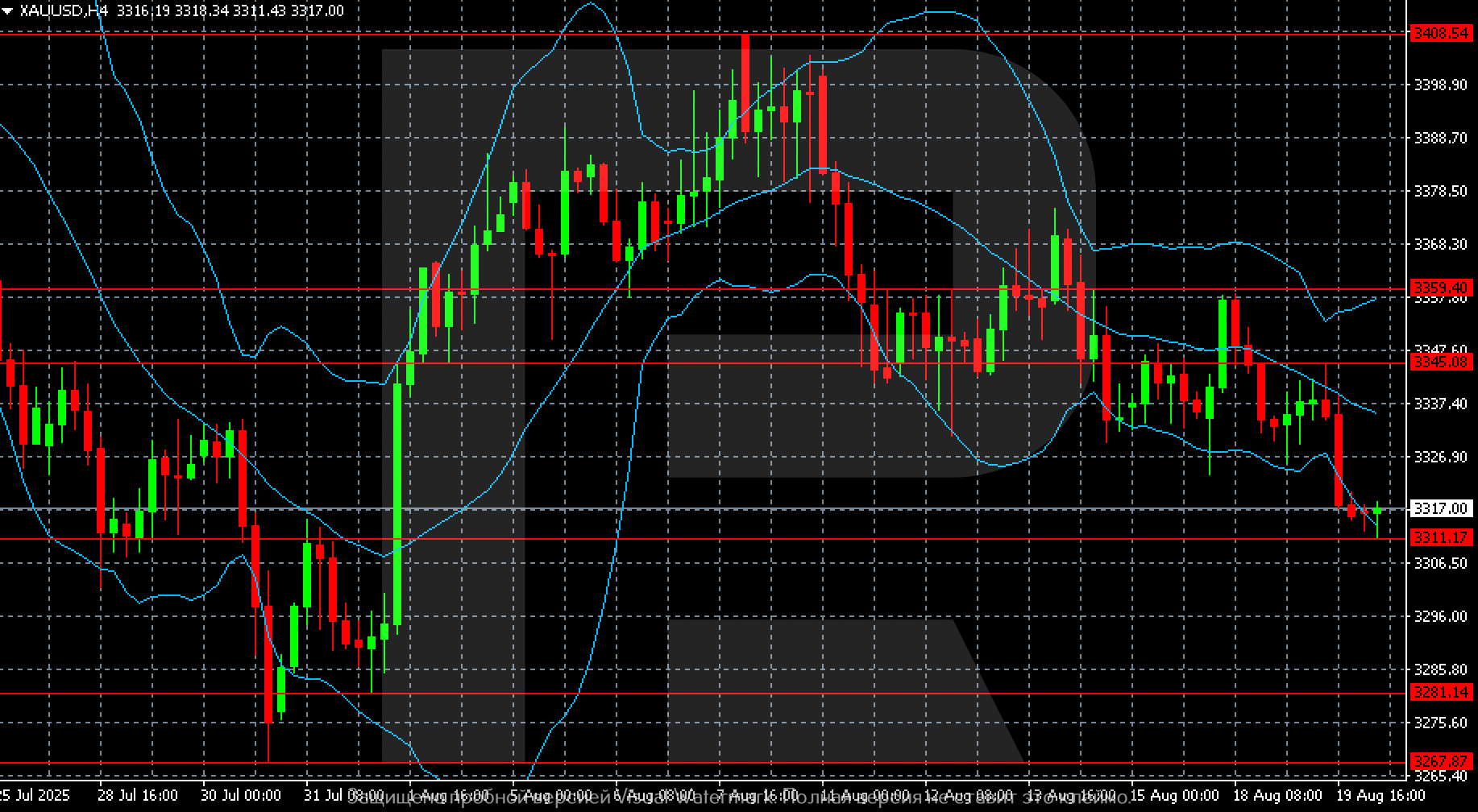The image size is (1478, 812).
Task: Click the 3378.50 price scale value
Action: coord(1441,191)
